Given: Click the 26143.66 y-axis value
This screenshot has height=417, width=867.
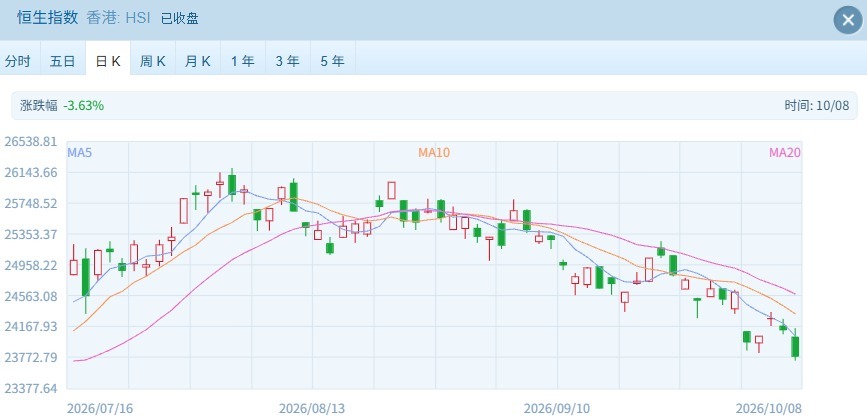Looking at the screenshot, I should (x=31, y=173).
